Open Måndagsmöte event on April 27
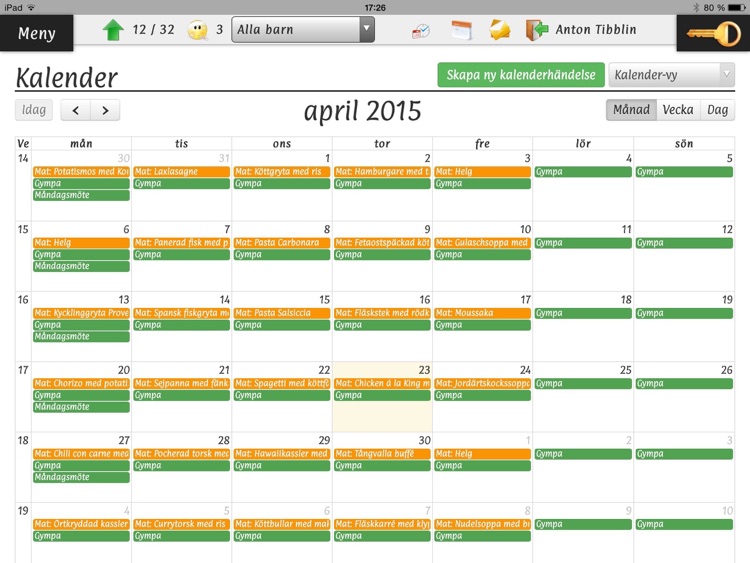This screenshot has height=563, width=750. click(x=81, y=477)
